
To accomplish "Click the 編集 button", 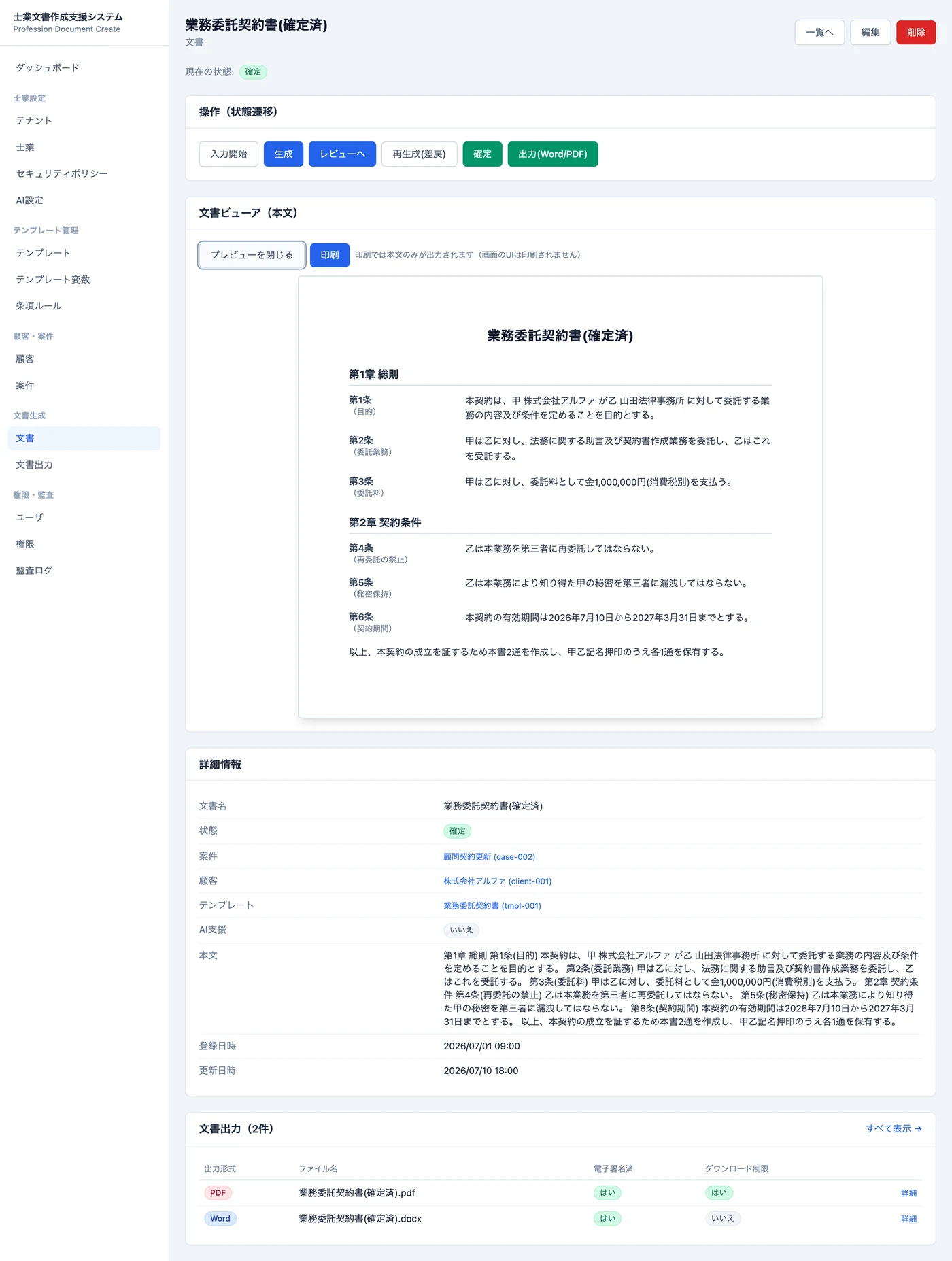I will (870, 33).
